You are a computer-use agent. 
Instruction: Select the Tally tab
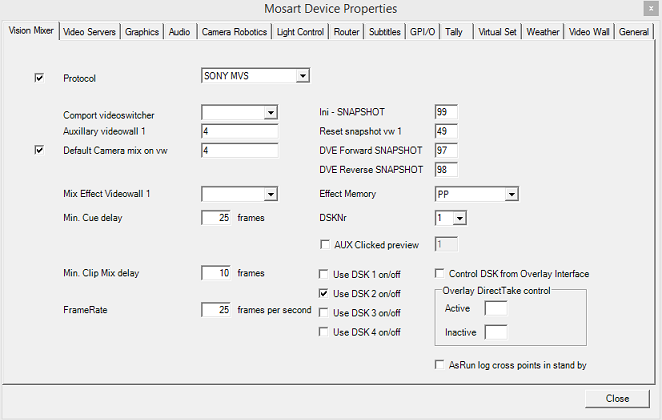point(454,32)
